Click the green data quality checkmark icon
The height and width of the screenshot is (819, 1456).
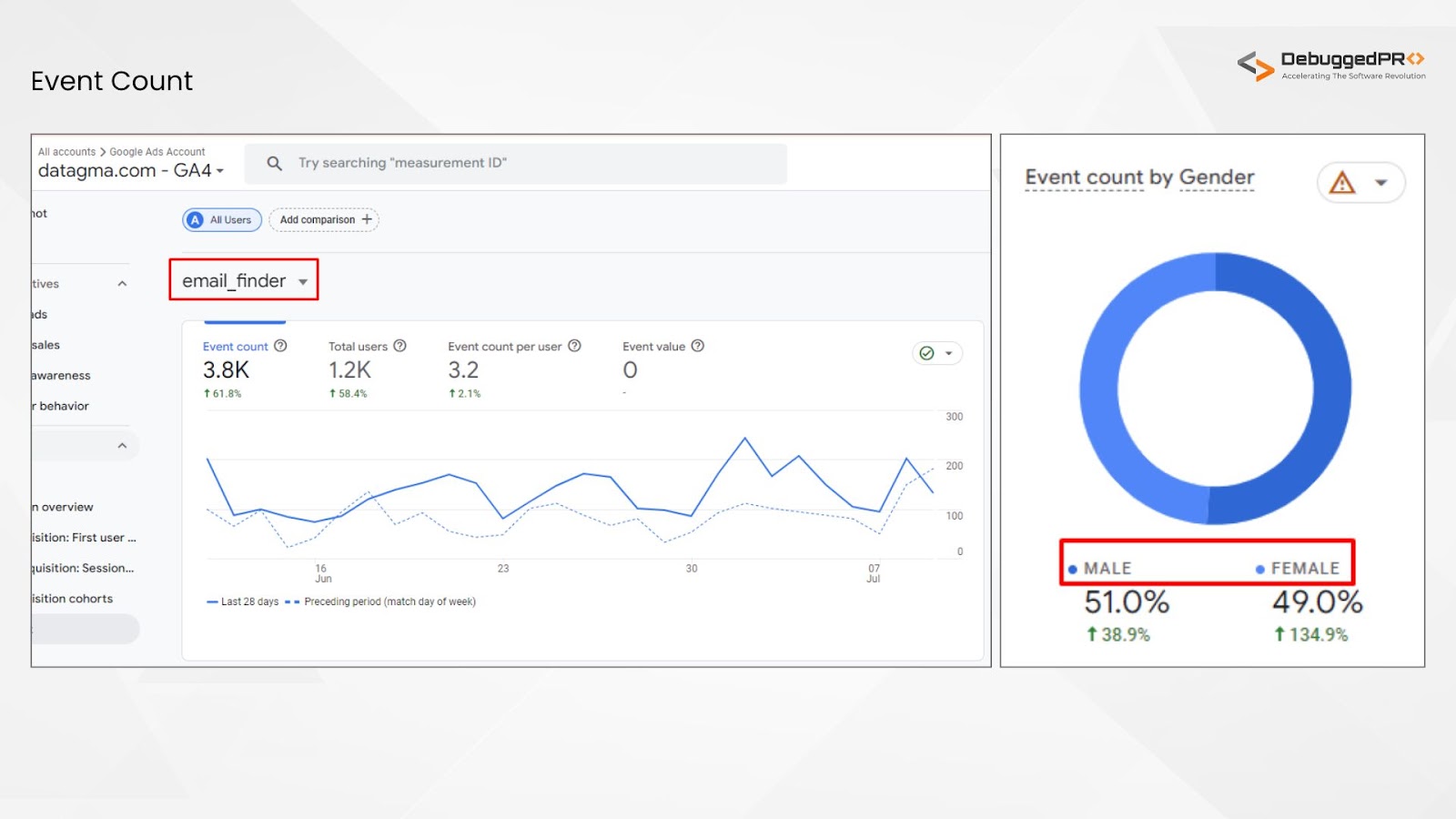click(x=926, y=353)
